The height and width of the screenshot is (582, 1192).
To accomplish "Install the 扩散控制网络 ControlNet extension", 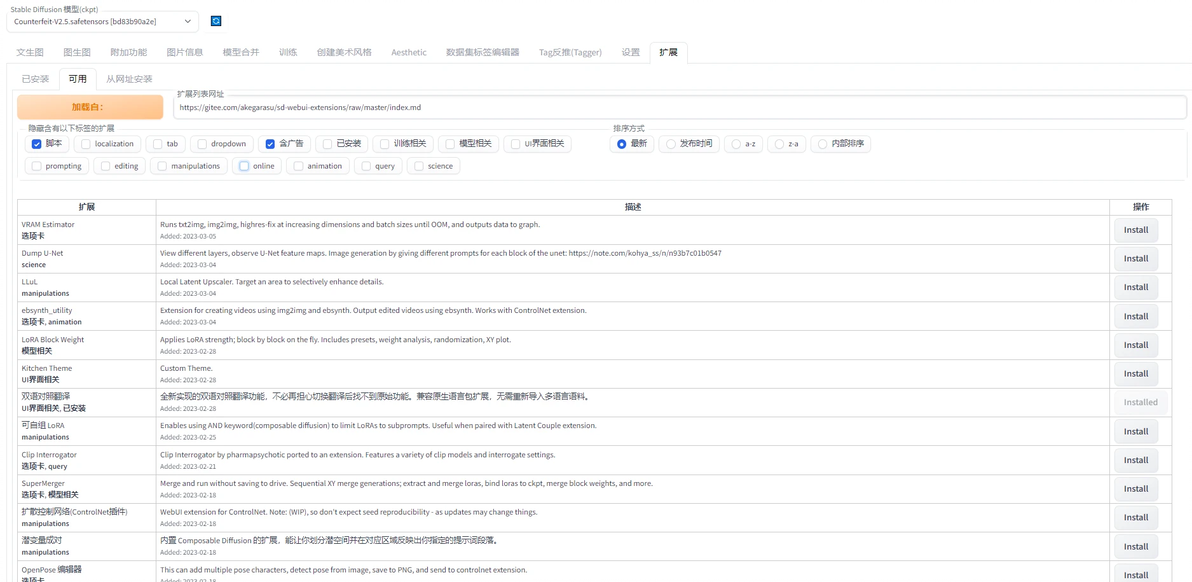I will (x=1136, y=517).
